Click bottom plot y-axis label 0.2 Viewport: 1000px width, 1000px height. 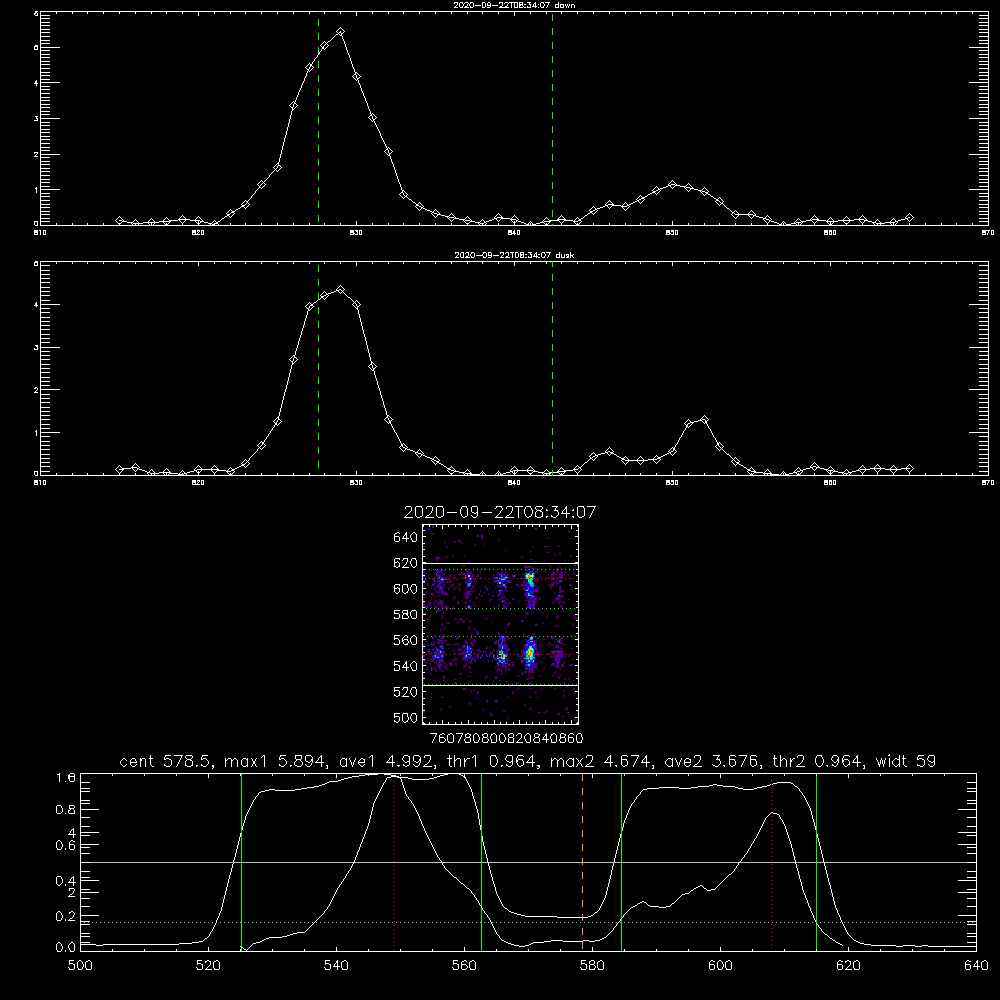66,916
